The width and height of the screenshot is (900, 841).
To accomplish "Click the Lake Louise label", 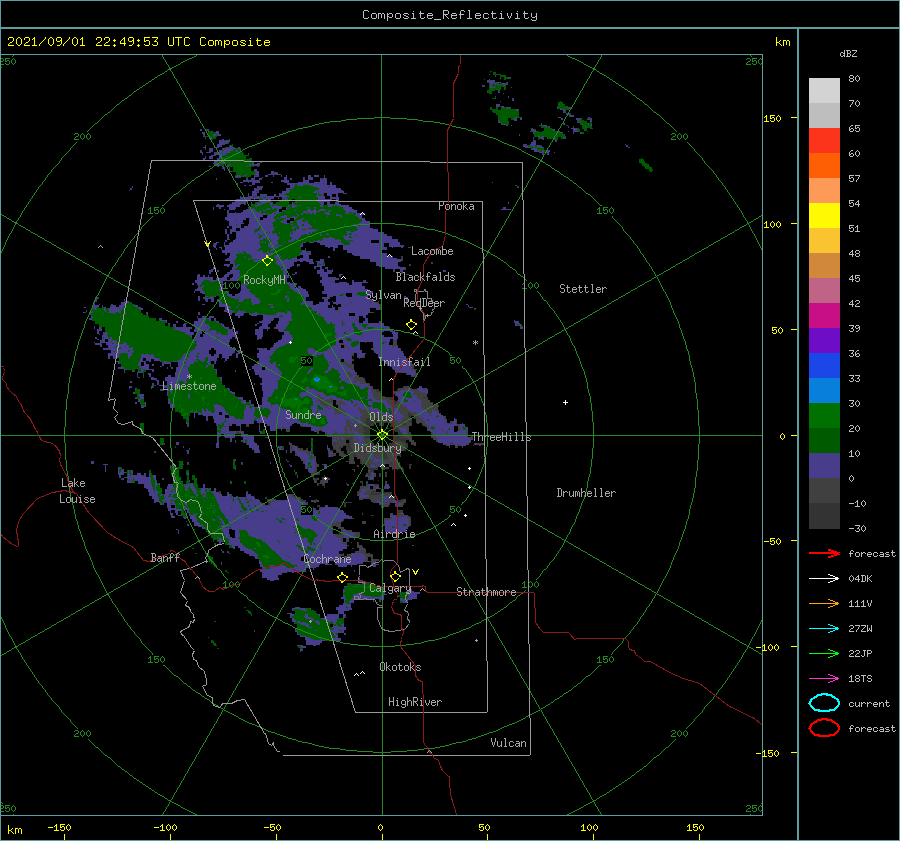I will [x=77, y=491].
